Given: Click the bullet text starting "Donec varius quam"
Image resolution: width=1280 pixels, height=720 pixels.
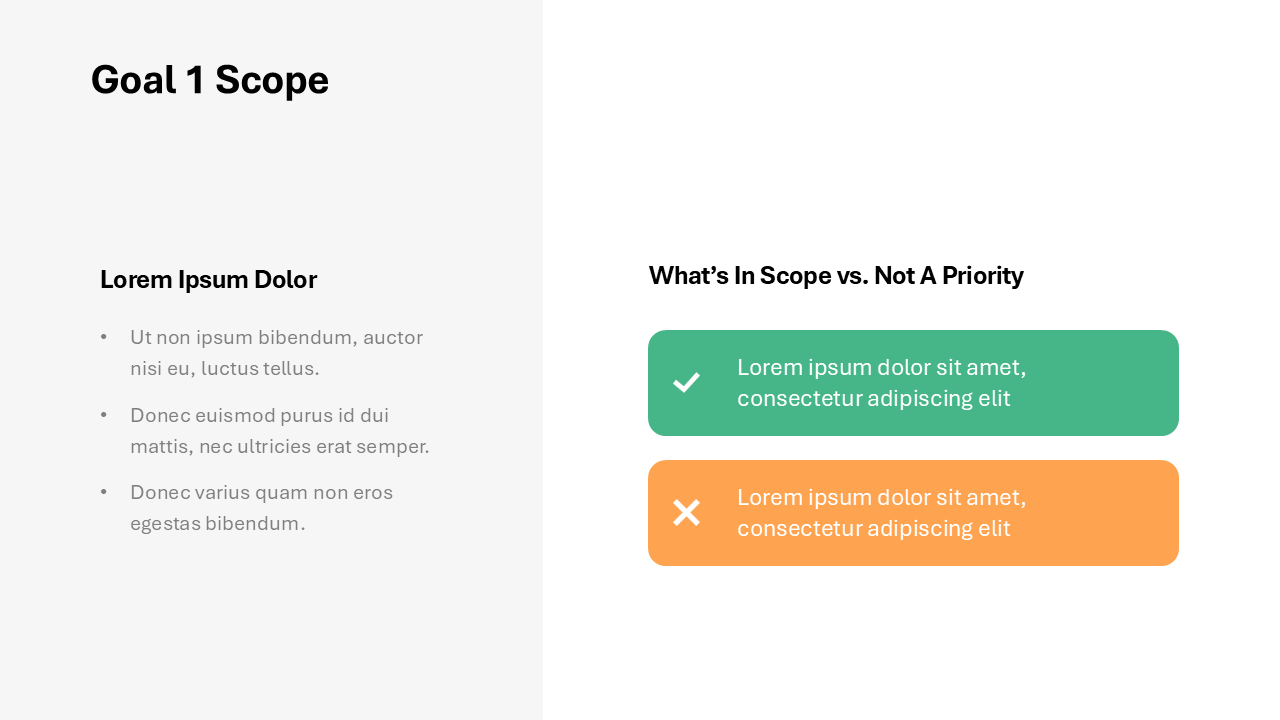Looking at the screenshot, I should 261,508.
